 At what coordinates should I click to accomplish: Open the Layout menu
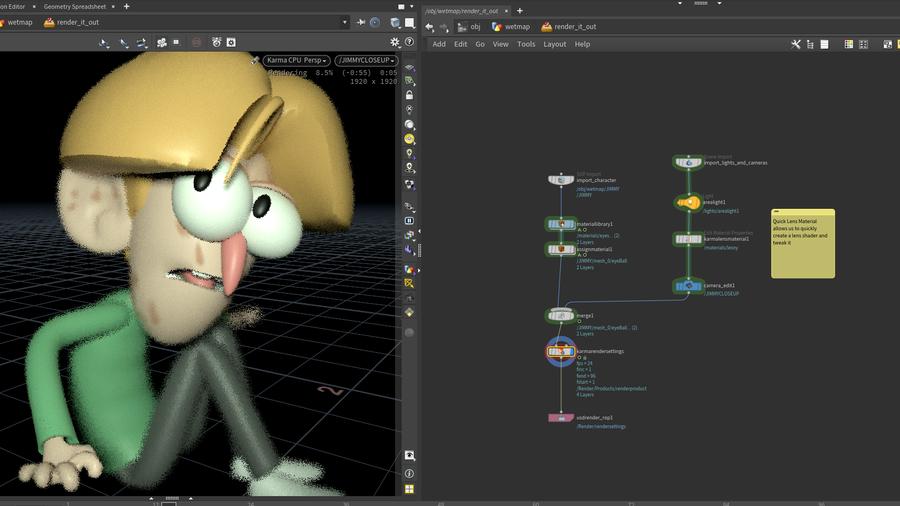click(554, 44)
